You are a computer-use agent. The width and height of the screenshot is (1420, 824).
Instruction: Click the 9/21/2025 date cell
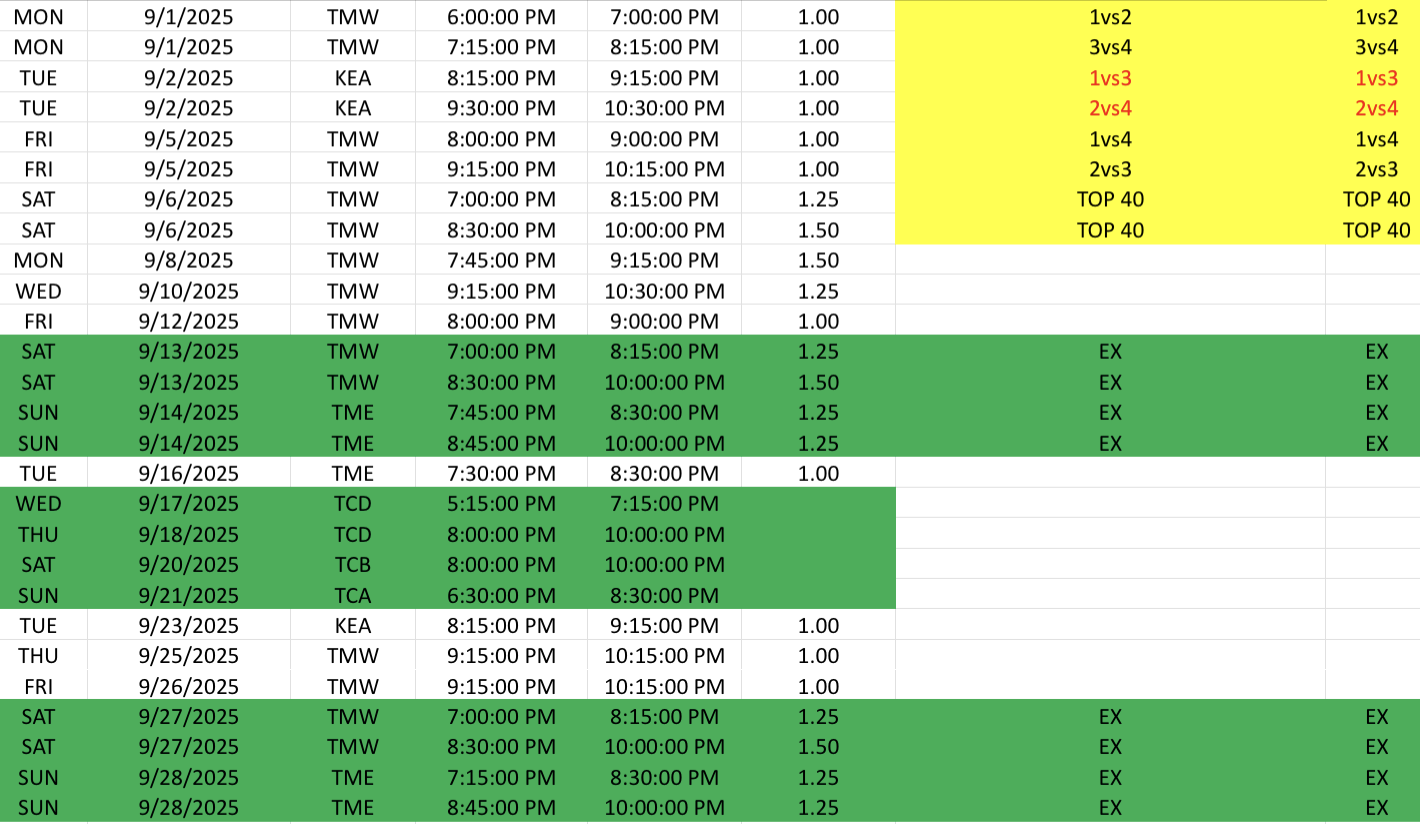pos(189,595)
